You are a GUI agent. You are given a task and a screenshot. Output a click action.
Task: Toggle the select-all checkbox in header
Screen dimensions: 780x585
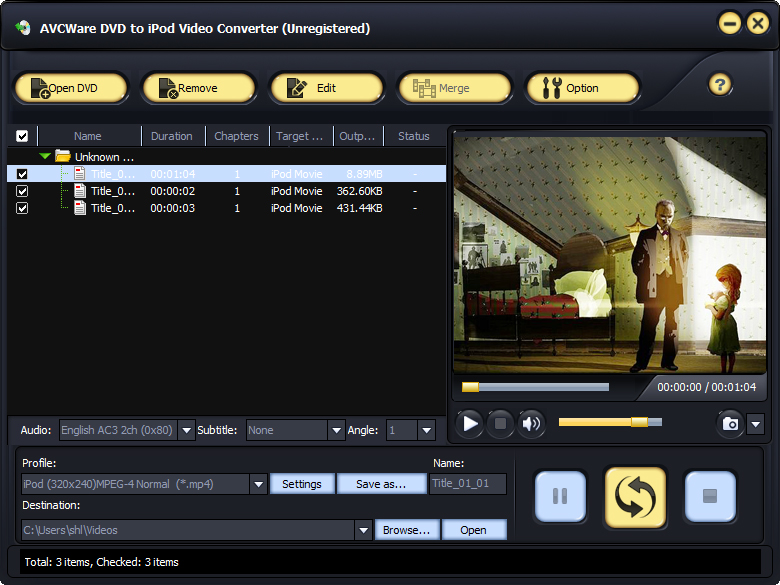point(22,136)
